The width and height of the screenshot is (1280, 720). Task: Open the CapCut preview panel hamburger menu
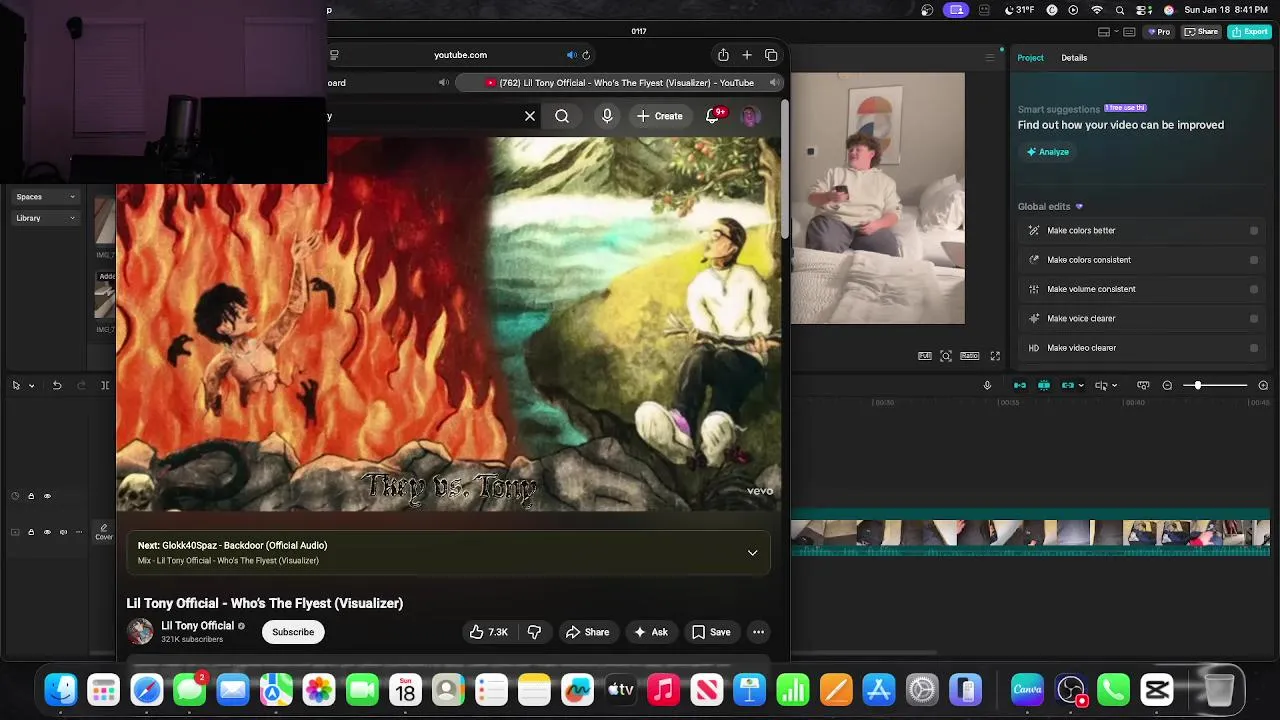coord(990,58)
